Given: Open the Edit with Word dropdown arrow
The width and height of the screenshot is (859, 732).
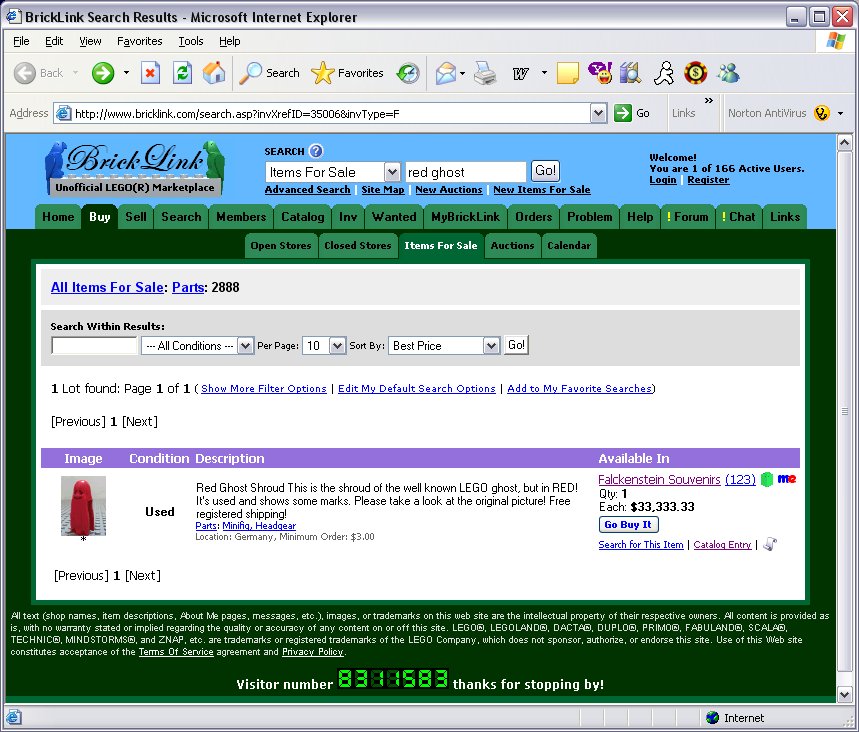Looking at the screenshot, I should coord(544,73).
